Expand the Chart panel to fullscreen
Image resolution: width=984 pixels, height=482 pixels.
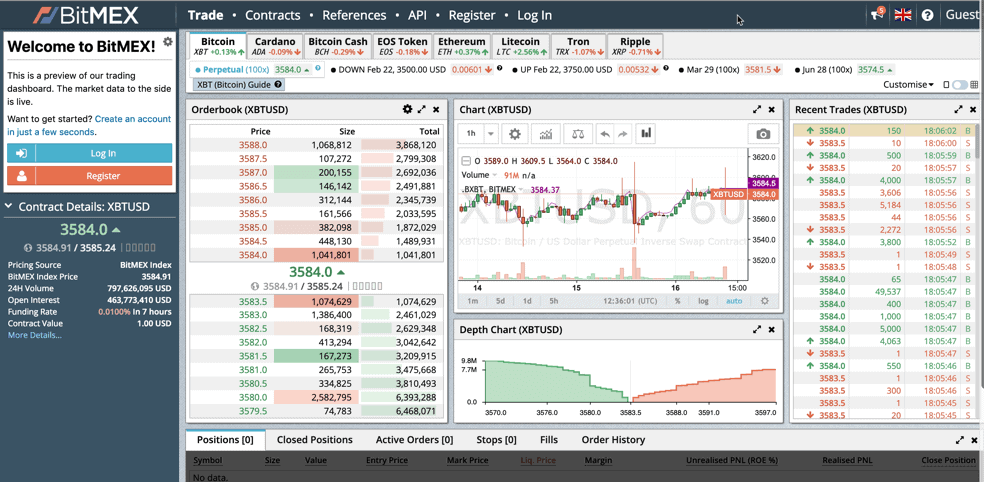[757, 109]
